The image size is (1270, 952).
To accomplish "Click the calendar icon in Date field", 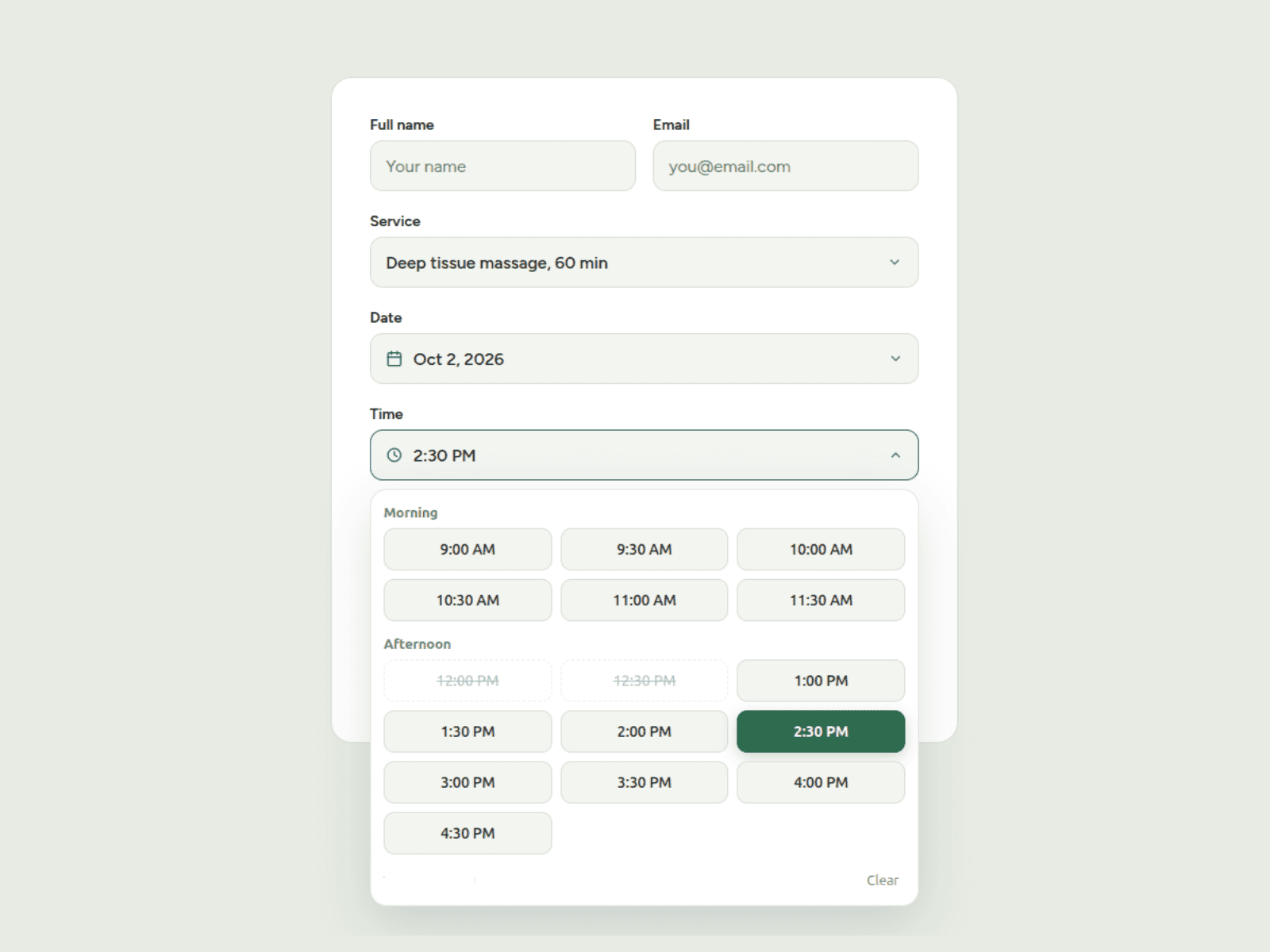I will [x=394, y=359].
